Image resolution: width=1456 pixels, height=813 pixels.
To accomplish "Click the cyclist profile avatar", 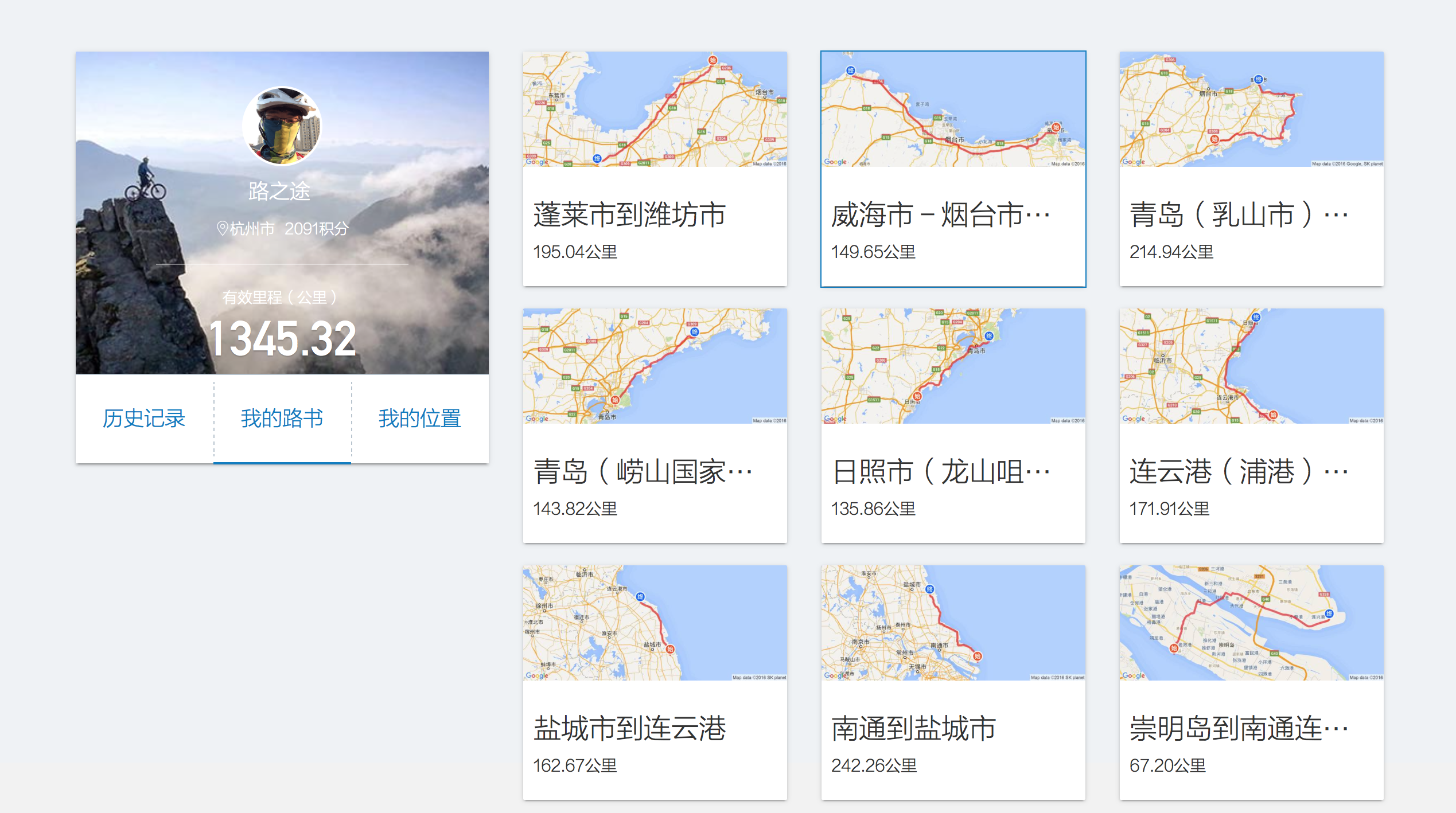I will [282, 126].
